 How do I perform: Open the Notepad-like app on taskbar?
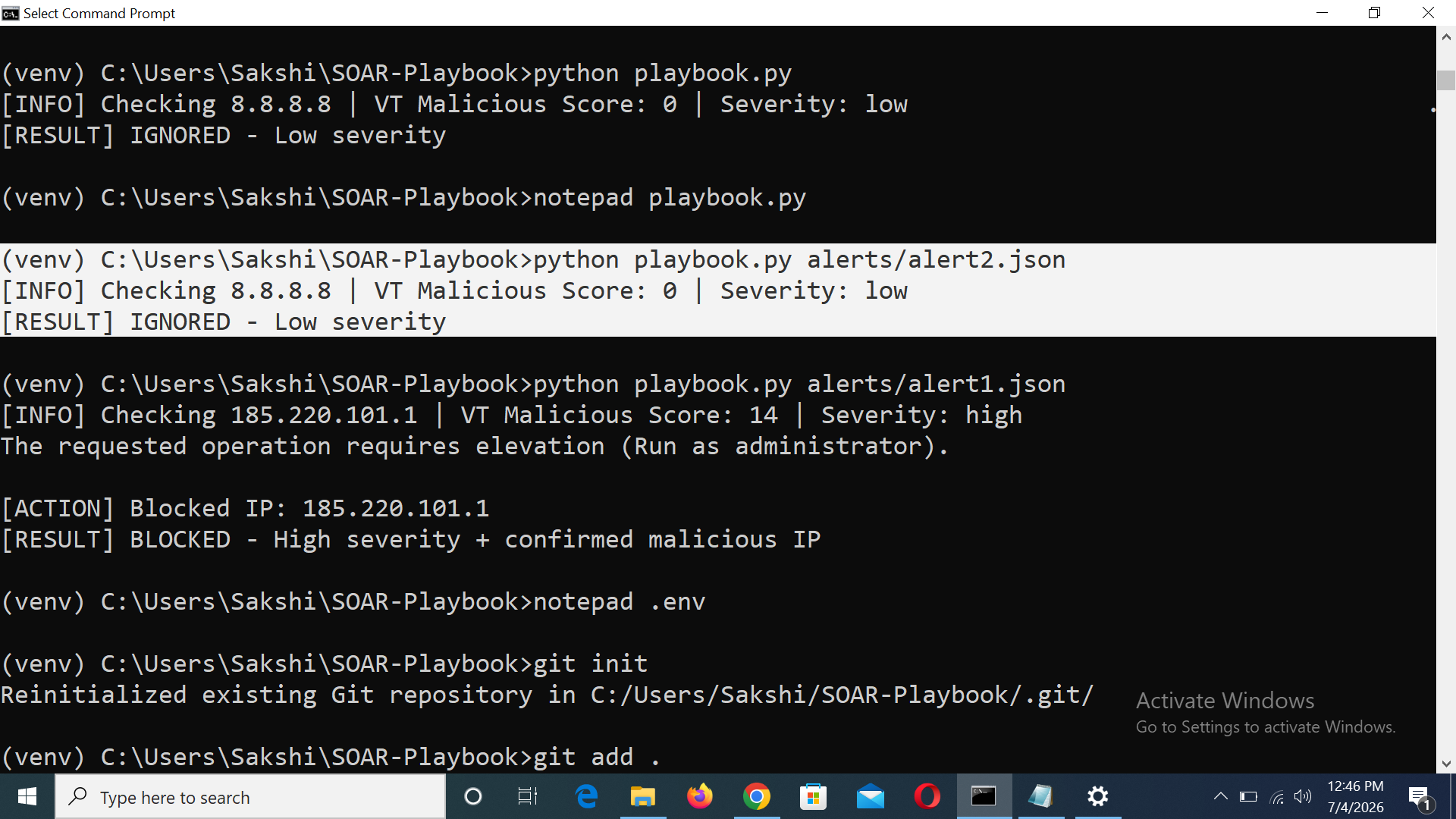pyautogui.click(x=1041, y=796)
